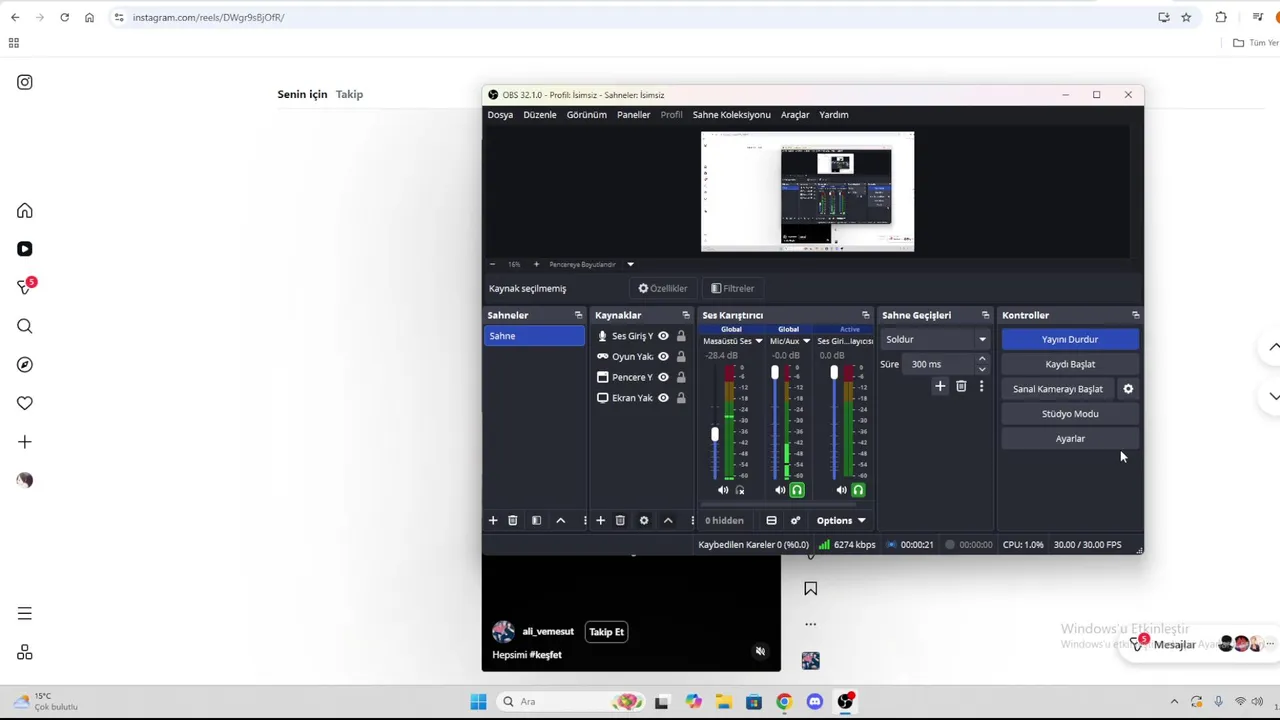Image resolution: width=1280 pixels, height=720 pixels.
Task: Add a new scene in Sahneler panel
Action: pyautogui.click(x=493, y=520)
